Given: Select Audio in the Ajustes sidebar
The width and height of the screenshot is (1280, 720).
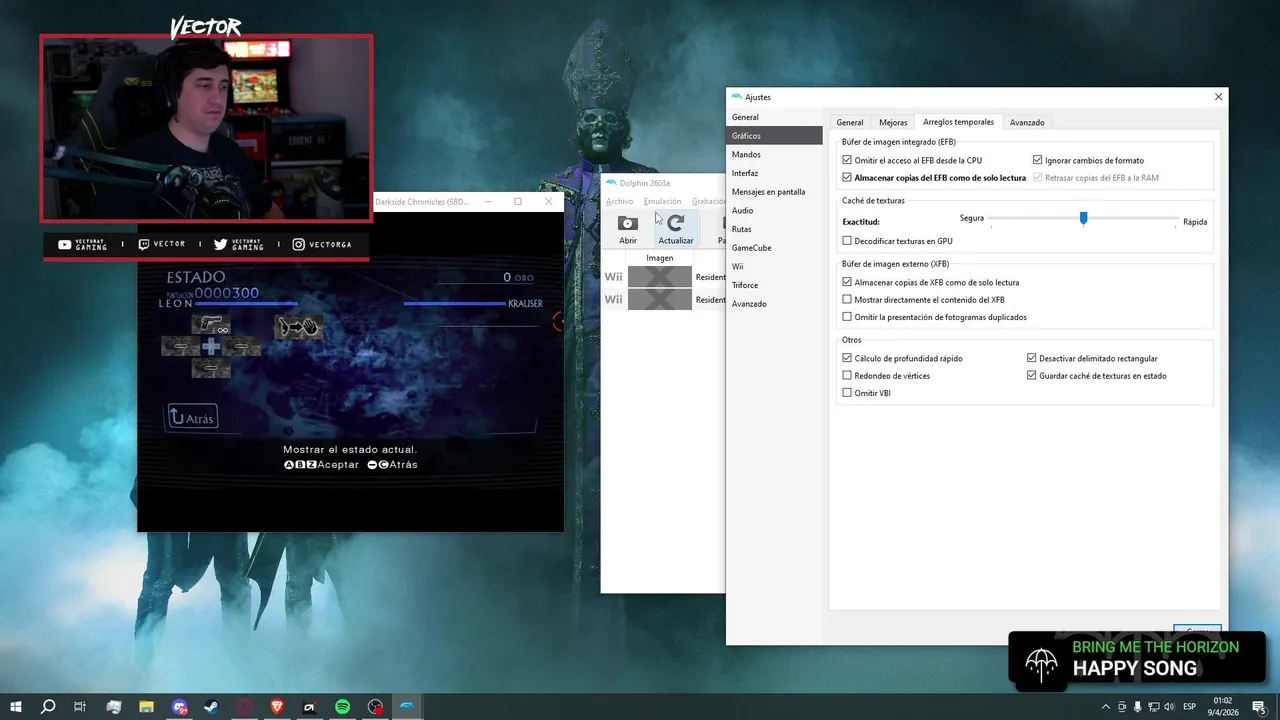Looking at the screenshot, I should coord(775,210).
